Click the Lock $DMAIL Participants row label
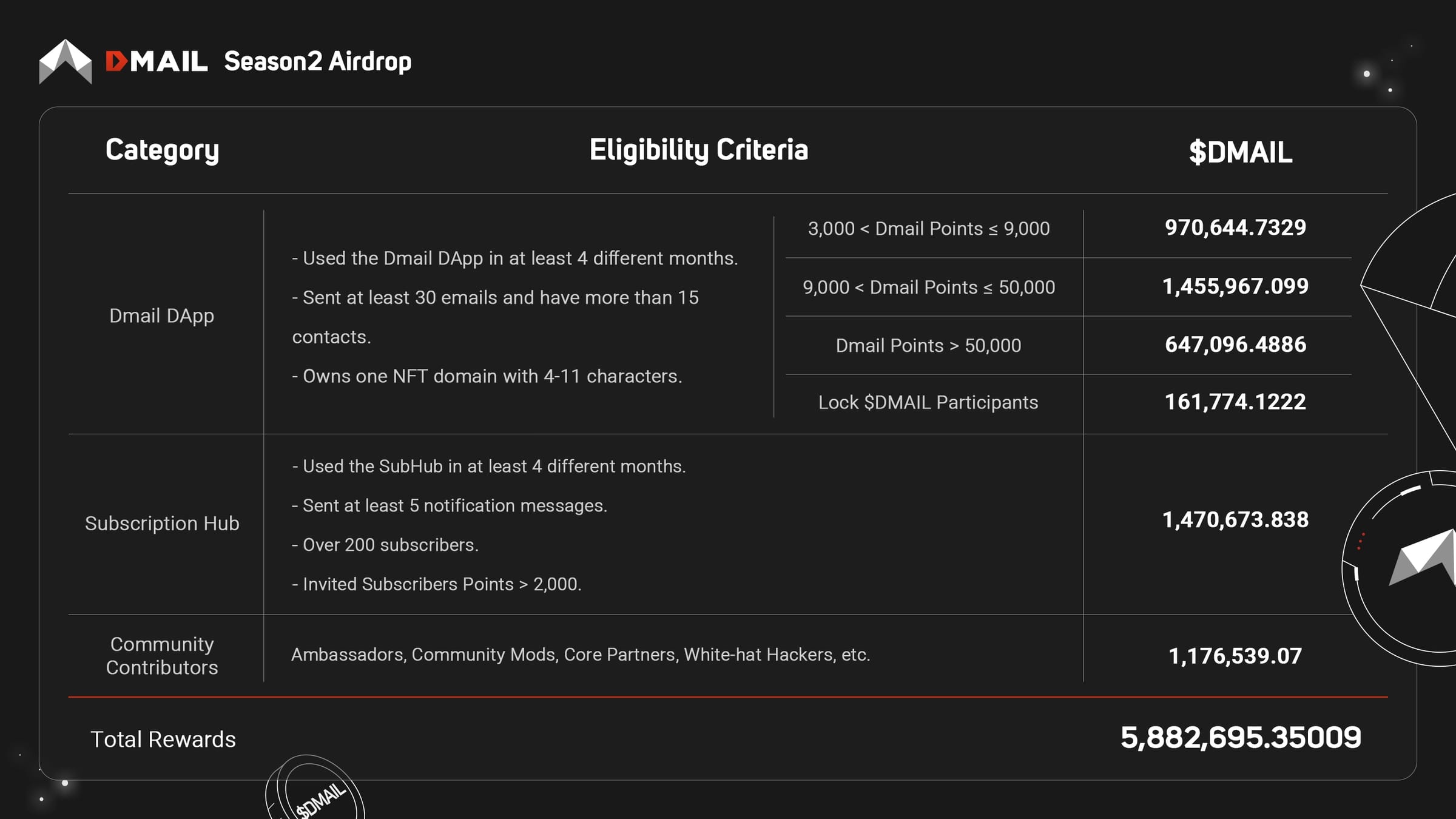Screen dimensions: 1456x819 point(928,402)
